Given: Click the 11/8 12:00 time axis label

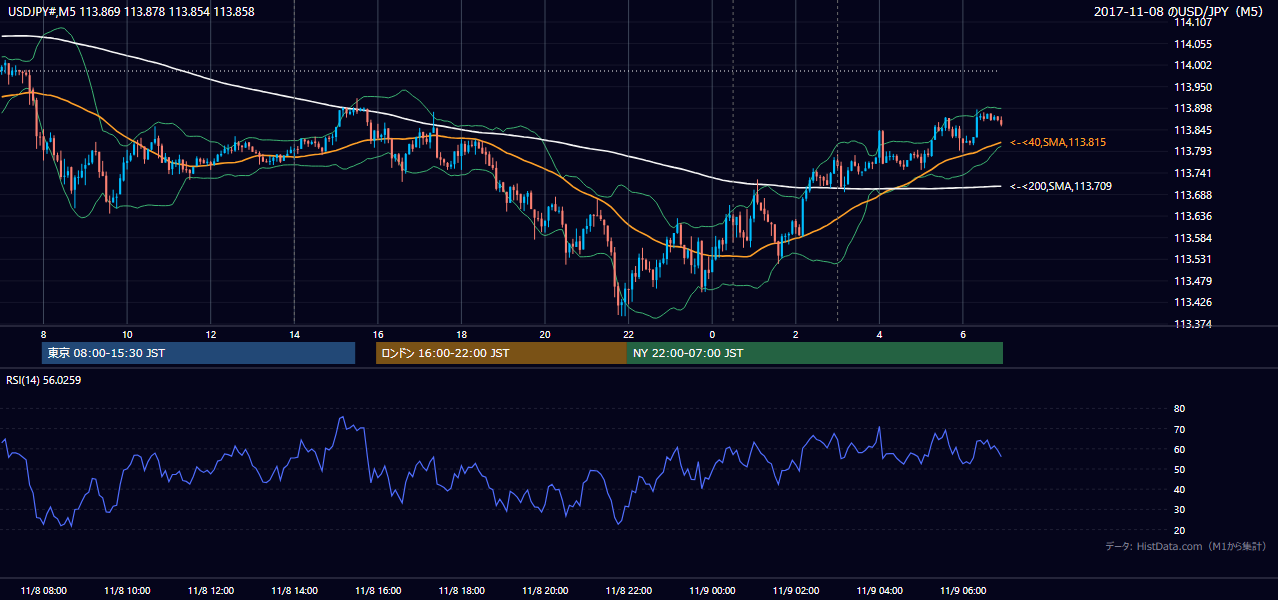Looking at the screenshot, I should [x=211, y=591].
